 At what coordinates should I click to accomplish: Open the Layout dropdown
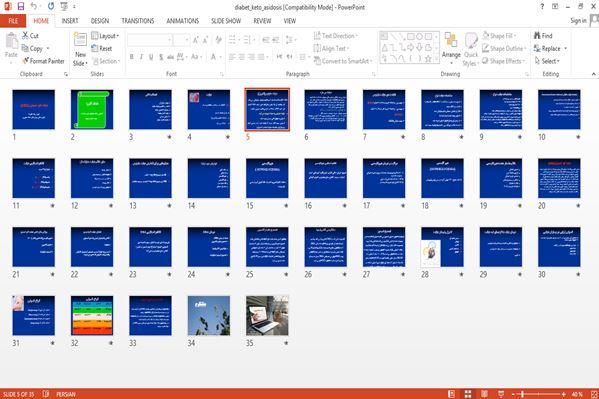[x=105, y=36]
